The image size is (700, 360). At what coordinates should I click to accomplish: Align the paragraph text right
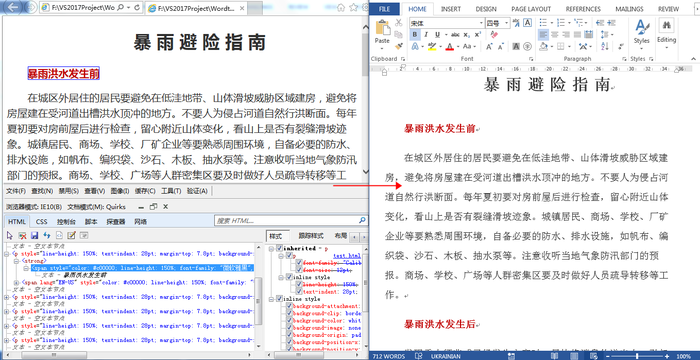(566, 34)
